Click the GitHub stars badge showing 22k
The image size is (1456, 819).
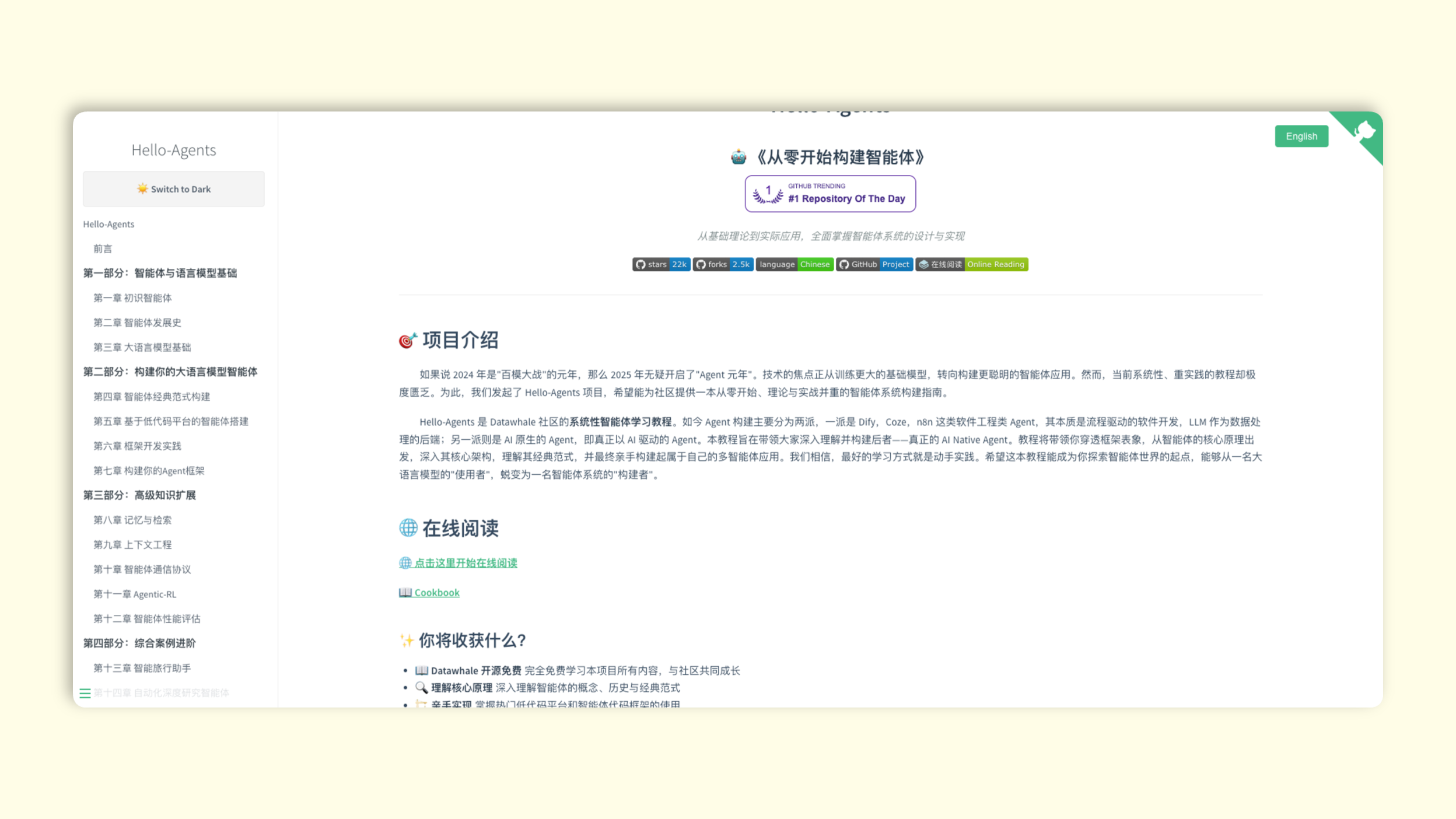(661, 264)
